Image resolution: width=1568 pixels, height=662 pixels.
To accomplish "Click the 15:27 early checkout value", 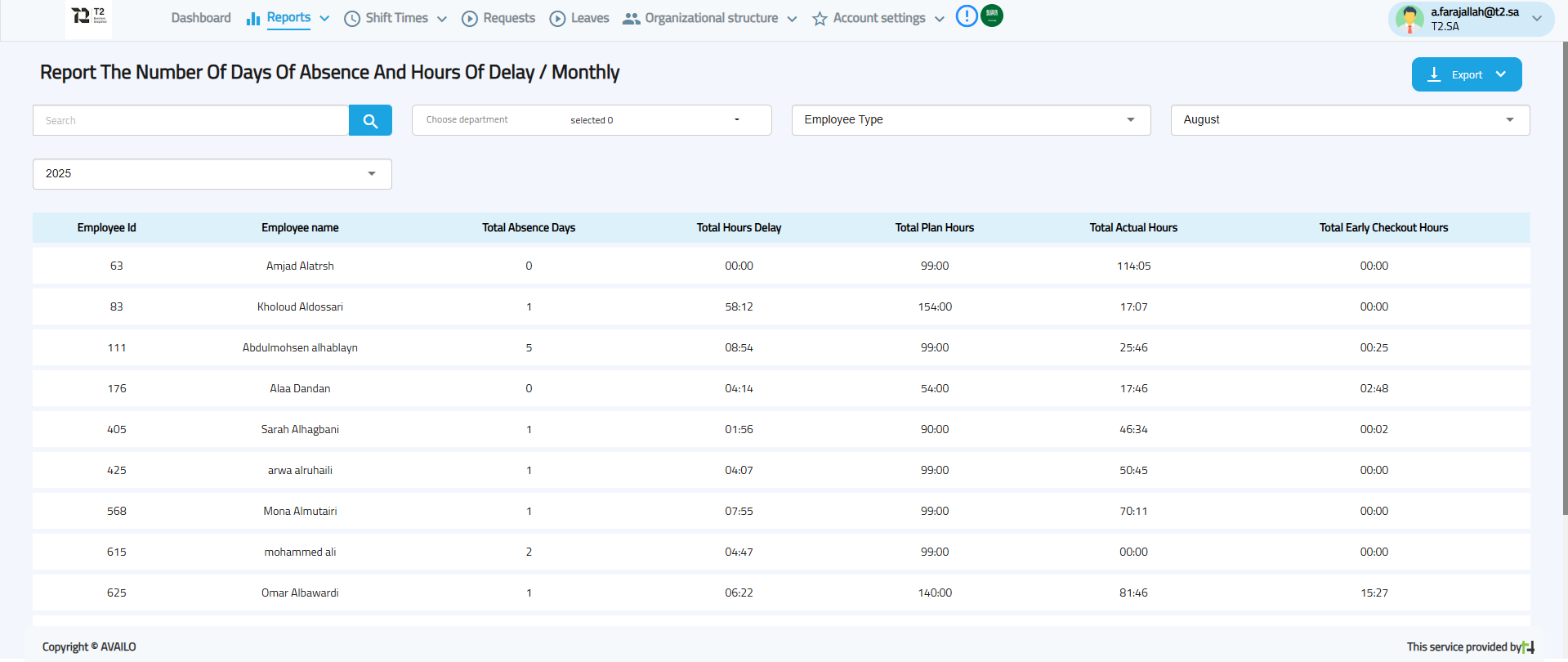I will point(1374,593).
